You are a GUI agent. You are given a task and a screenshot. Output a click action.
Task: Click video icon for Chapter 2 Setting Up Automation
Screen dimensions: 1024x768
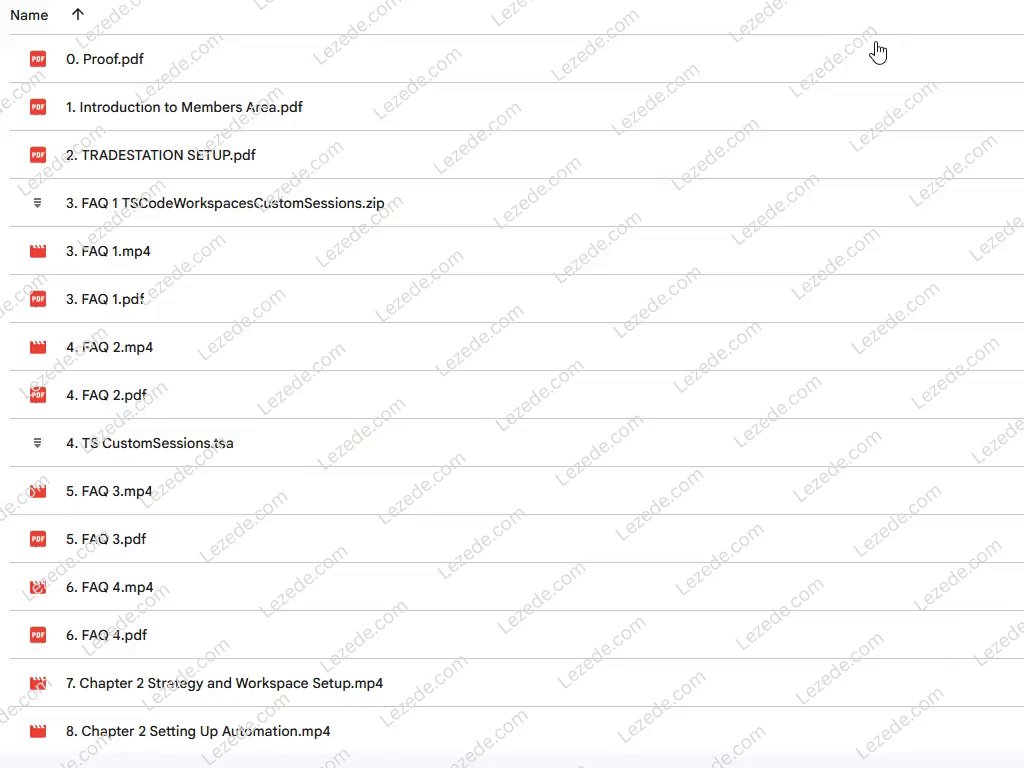point(38,731)
